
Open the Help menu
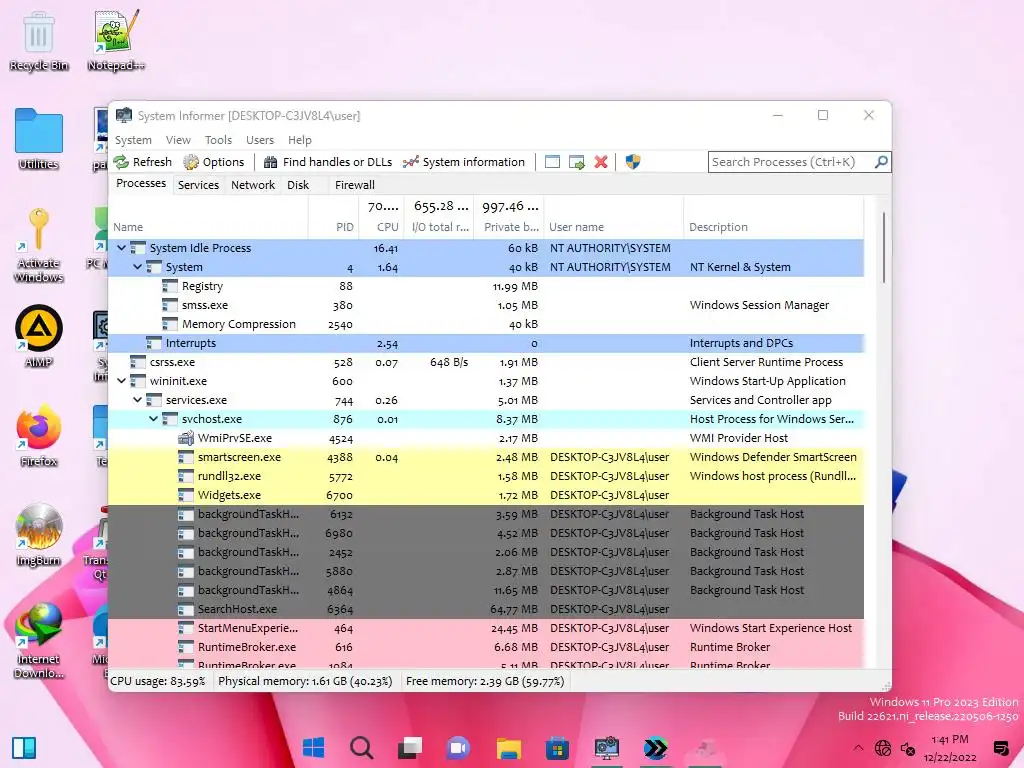tap(300, 140)
